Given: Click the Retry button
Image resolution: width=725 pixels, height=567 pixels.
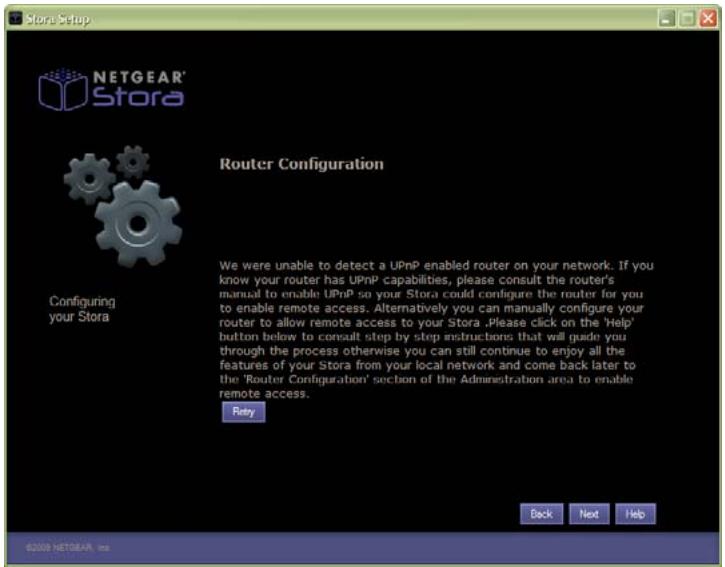Looking at the screenshot, I should [243, 412].
